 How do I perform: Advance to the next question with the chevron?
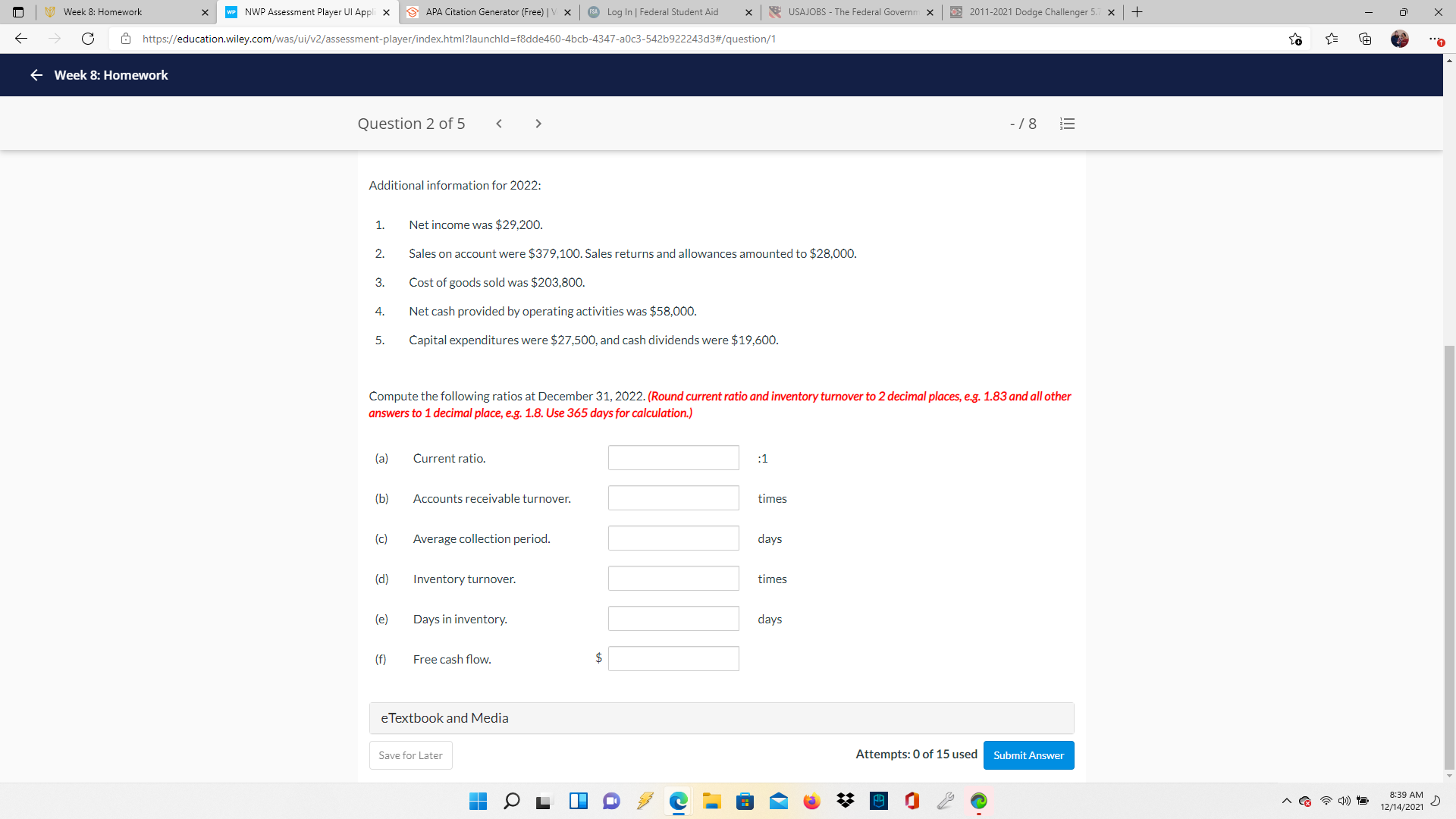(538, 123)
